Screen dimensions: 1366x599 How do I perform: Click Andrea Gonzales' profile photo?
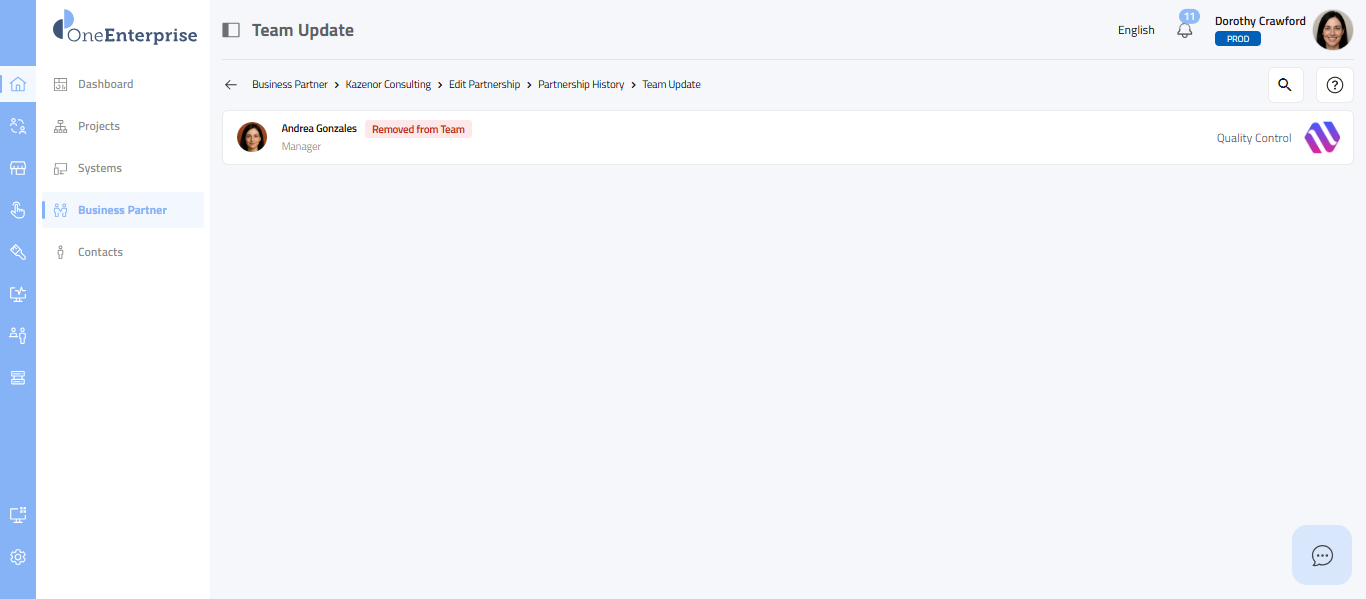tap(252, 137)
